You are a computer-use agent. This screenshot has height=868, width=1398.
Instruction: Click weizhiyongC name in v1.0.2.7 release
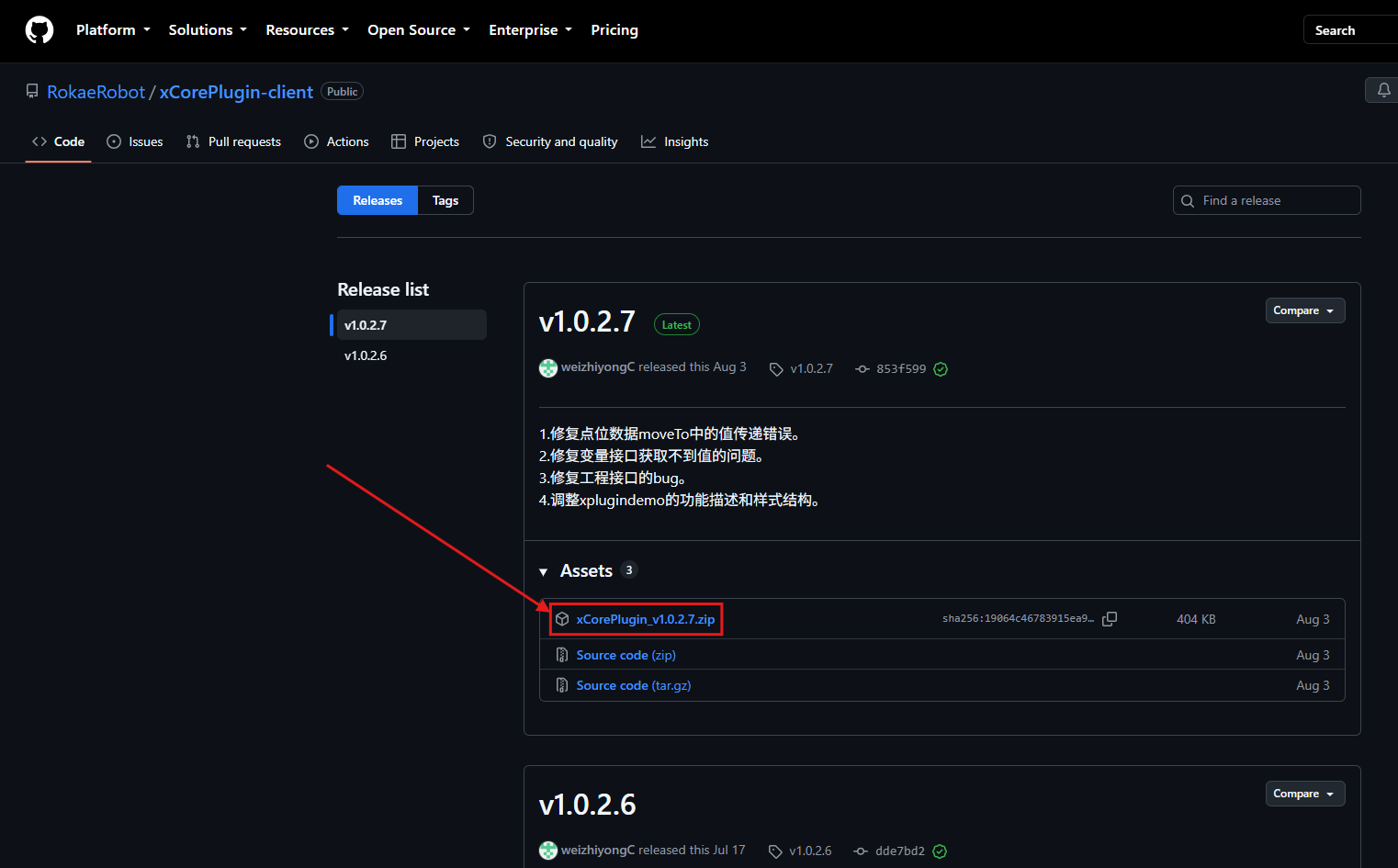(x=598, y=366)
